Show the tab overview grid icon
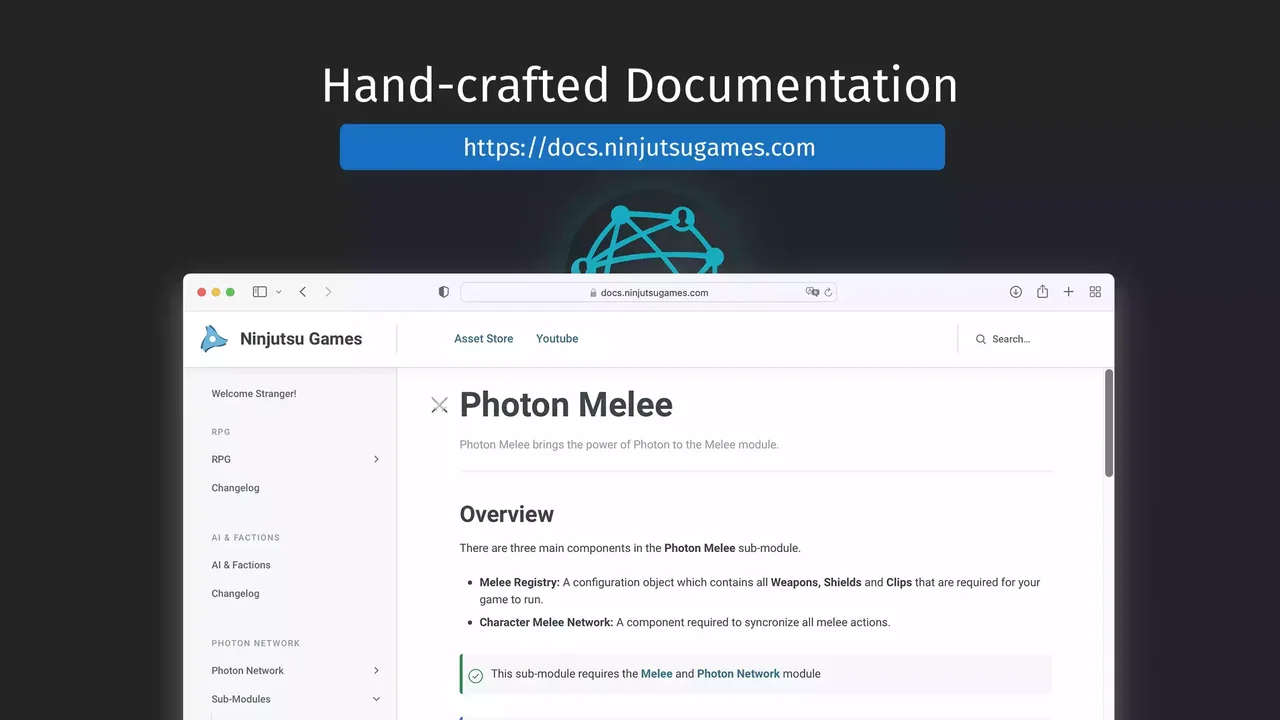This screenshot has width=1280, height=720. [1095, 292]
